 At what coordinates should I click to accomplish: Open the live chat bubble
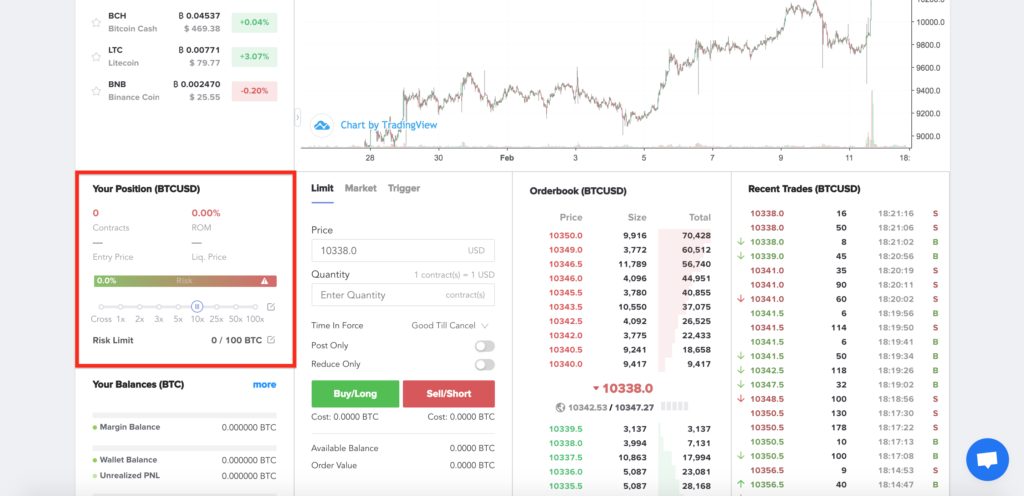tap(987, 459)
